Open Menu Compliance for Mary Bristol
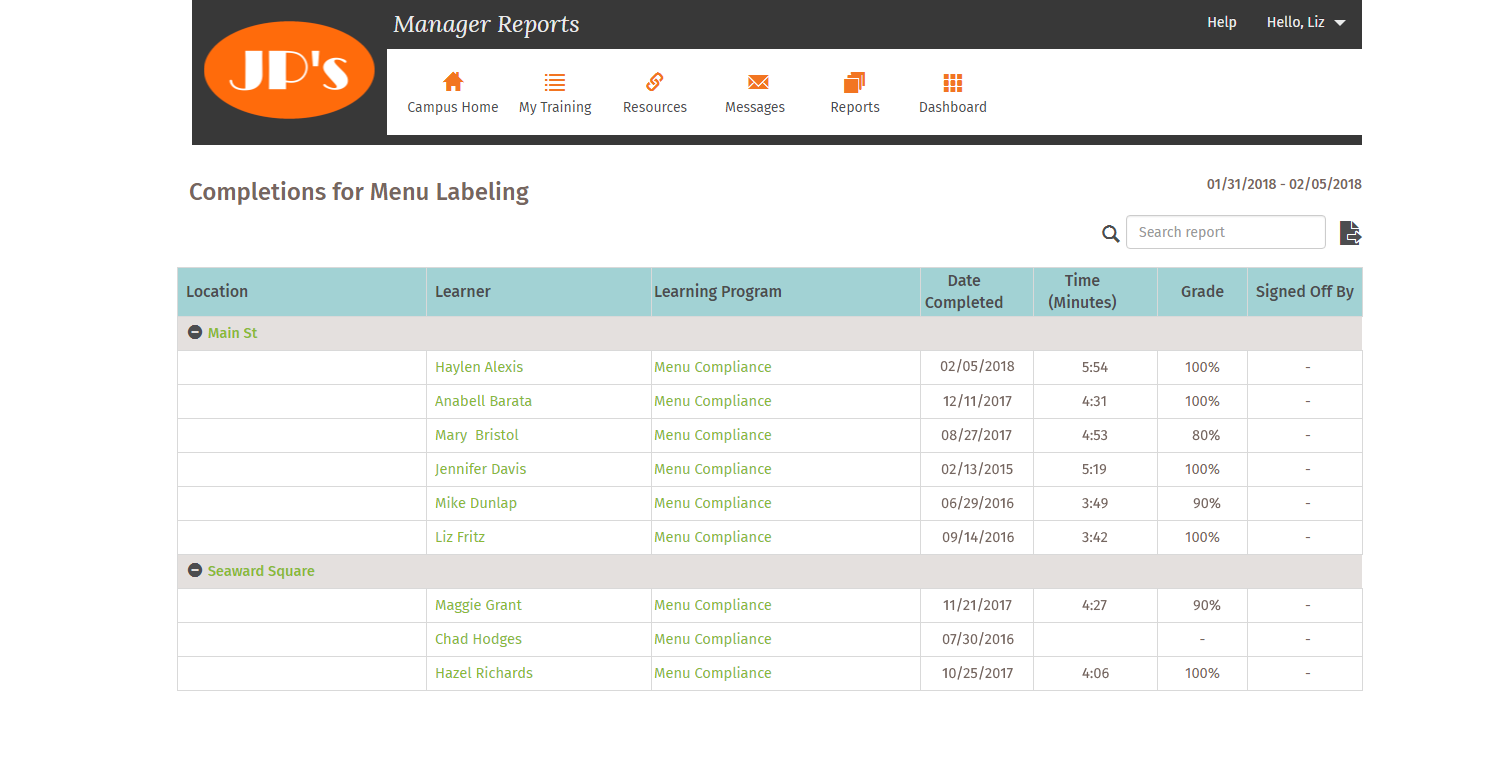Screen dimensions: 1490x774 pyautogui.click(x=713, y=435)
